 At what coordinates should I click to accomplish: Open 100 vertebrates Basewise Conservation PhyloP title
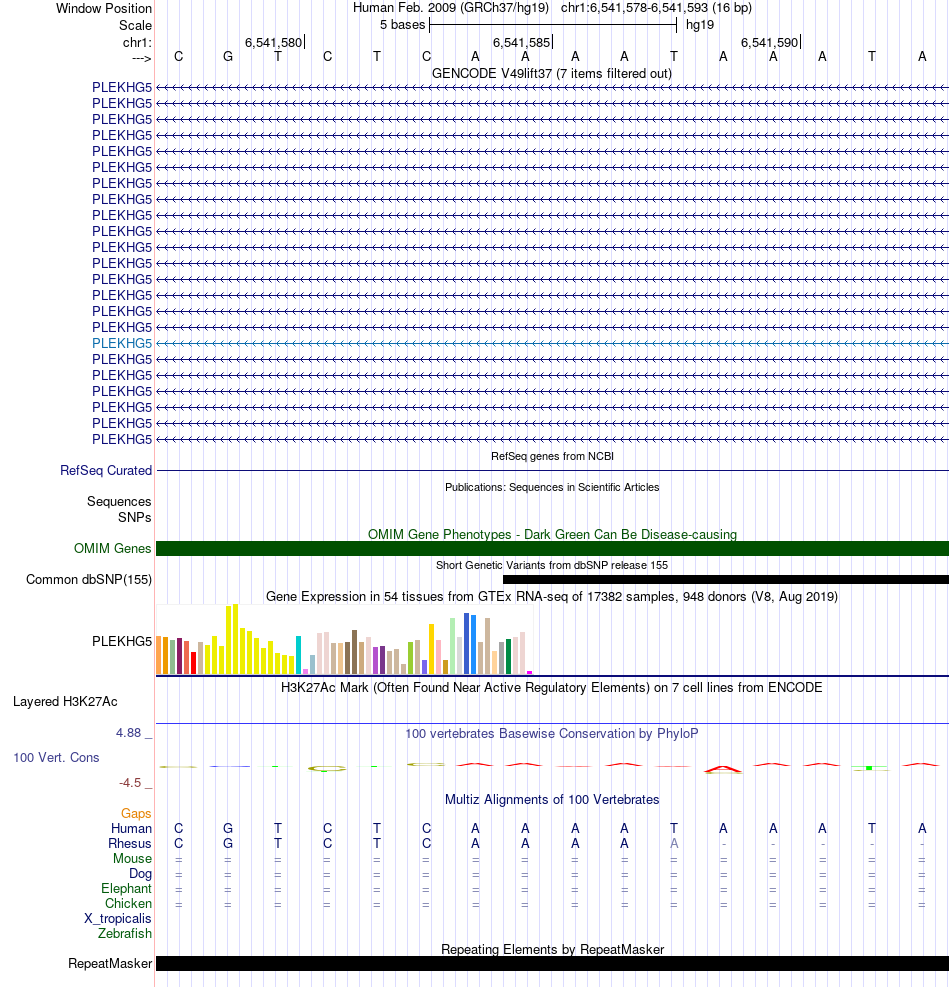[551, 734]
